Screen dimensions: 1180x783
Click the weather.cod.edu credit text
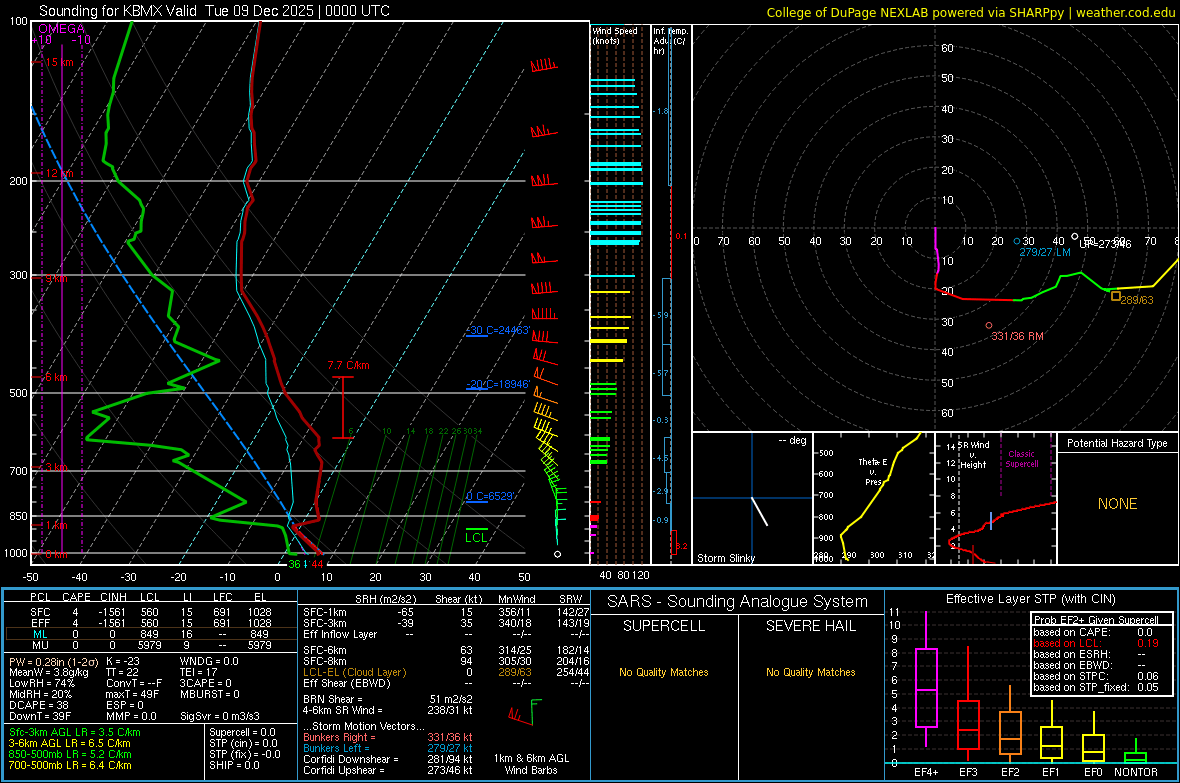(1125, 13)
